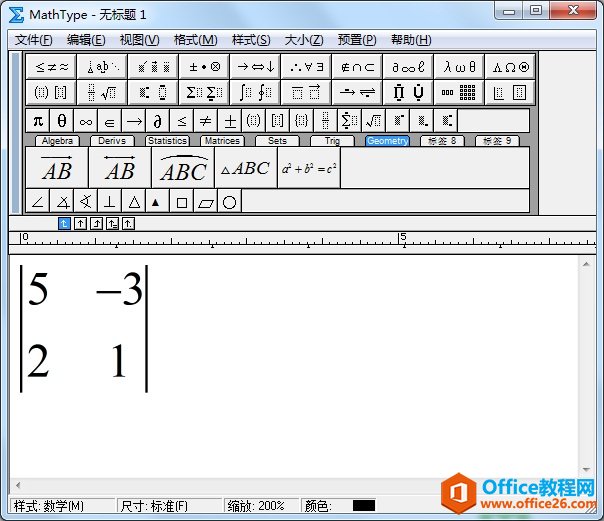
Task: Click the black color swatch in status bar
Action: click(x=363, y=506)
